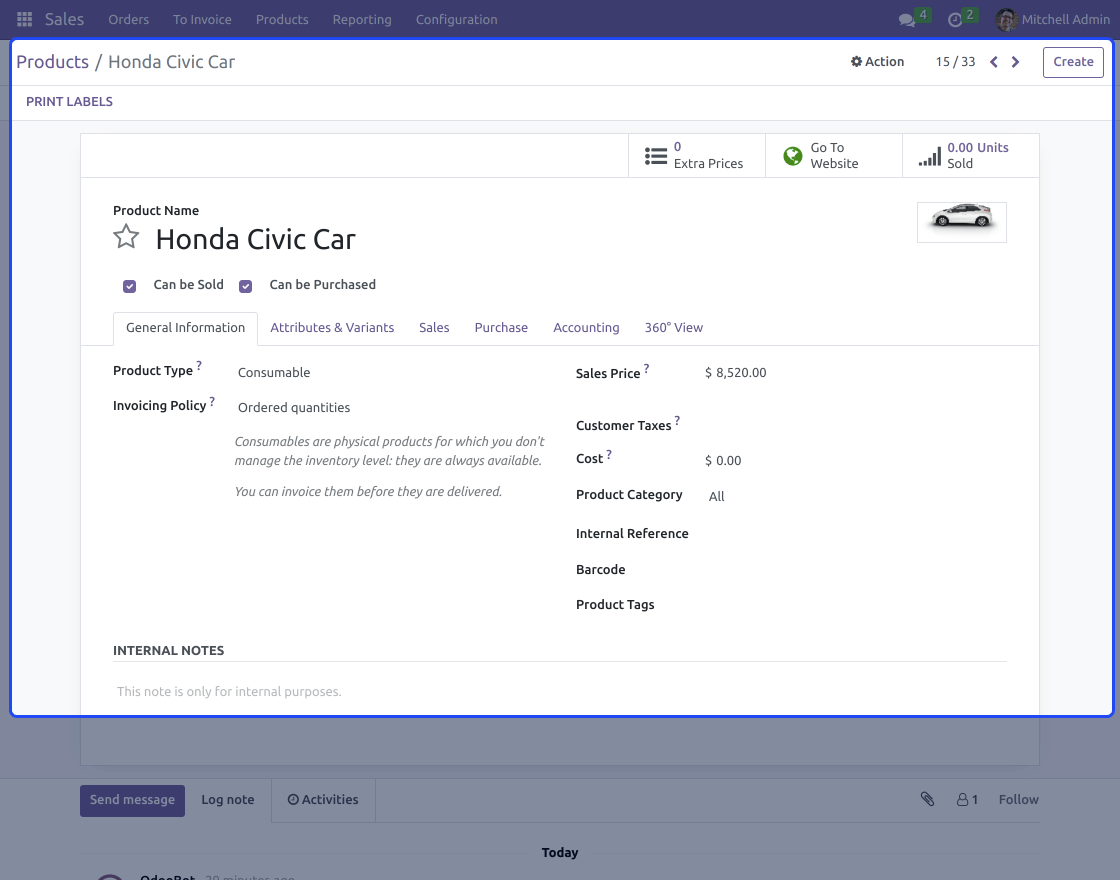This screenshot has width=1120, height=880.
Task: Click the Mitchell Admin user name
Action: coord(1066,19)
